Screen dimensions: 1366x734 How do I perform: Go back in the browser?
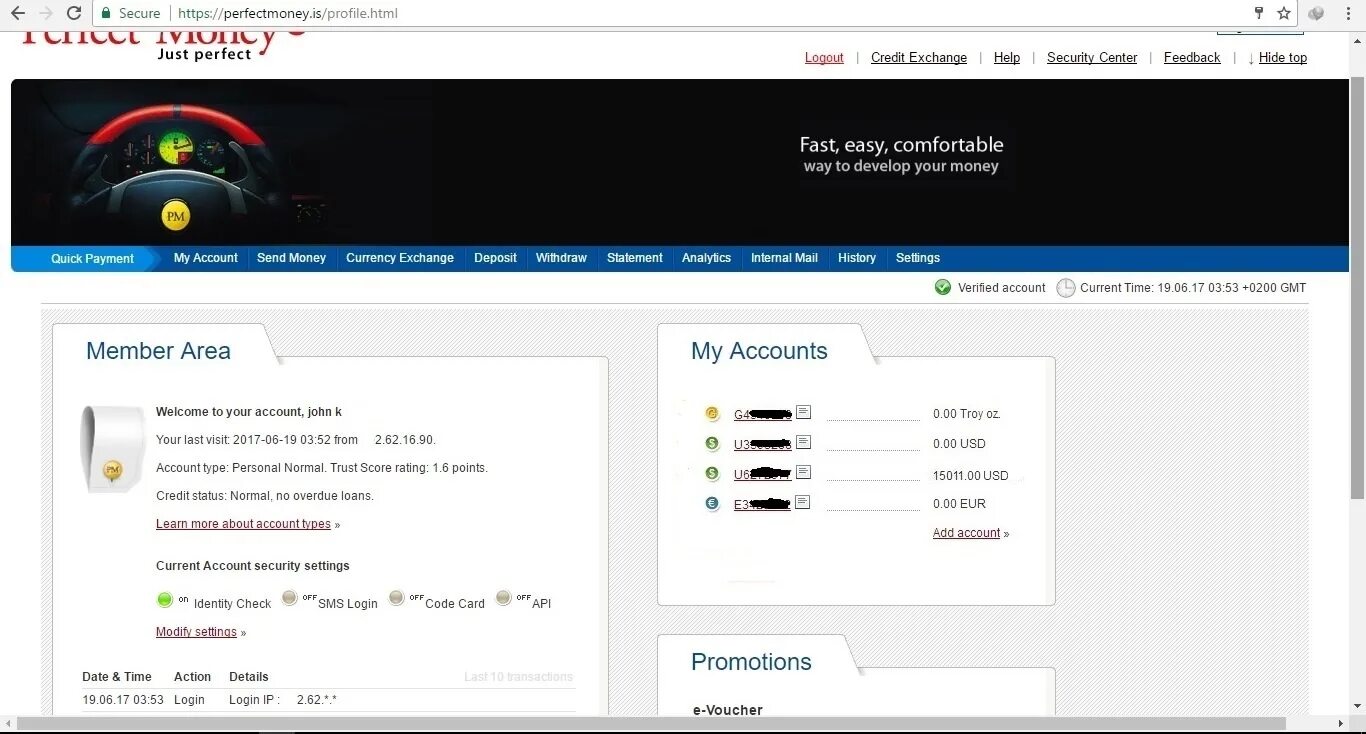(x=17, y=13)
